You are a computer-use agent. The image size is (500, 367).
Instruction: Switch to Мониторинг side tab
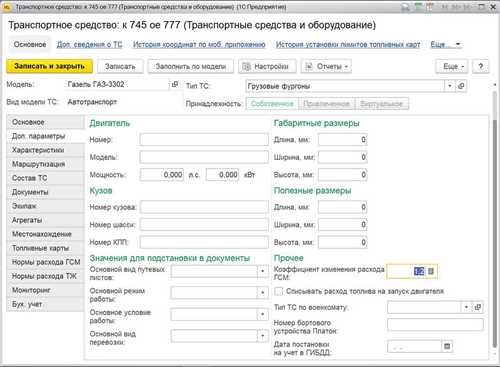(46, 290)
